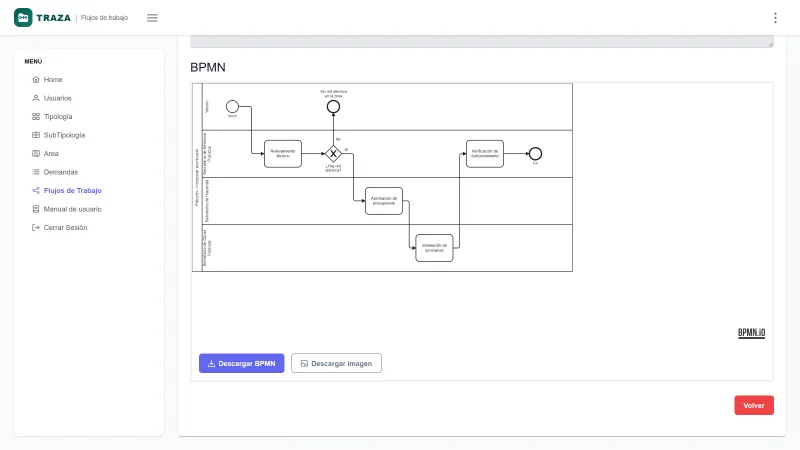Toggle the hamburger menu icon

pos(152,18)
